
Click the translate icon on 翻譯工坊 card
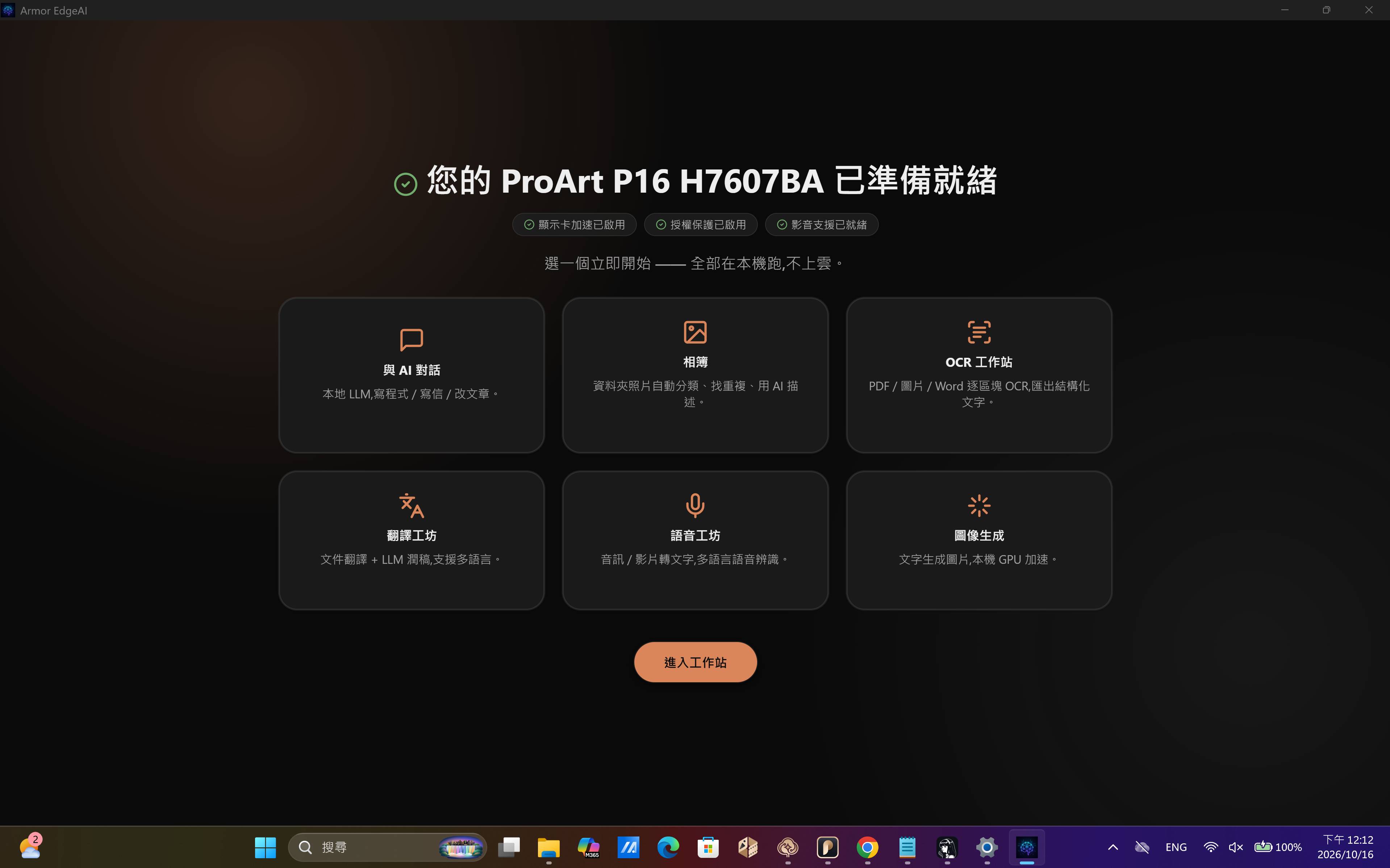411,505
